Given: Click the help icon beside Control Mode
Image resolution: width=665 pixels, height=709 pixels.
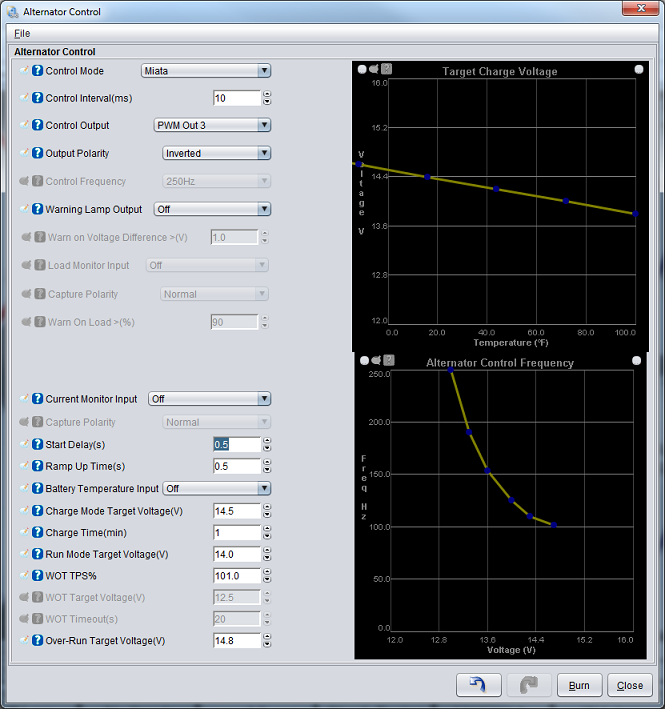Looking at the screenshot, I should click(38, 71).
